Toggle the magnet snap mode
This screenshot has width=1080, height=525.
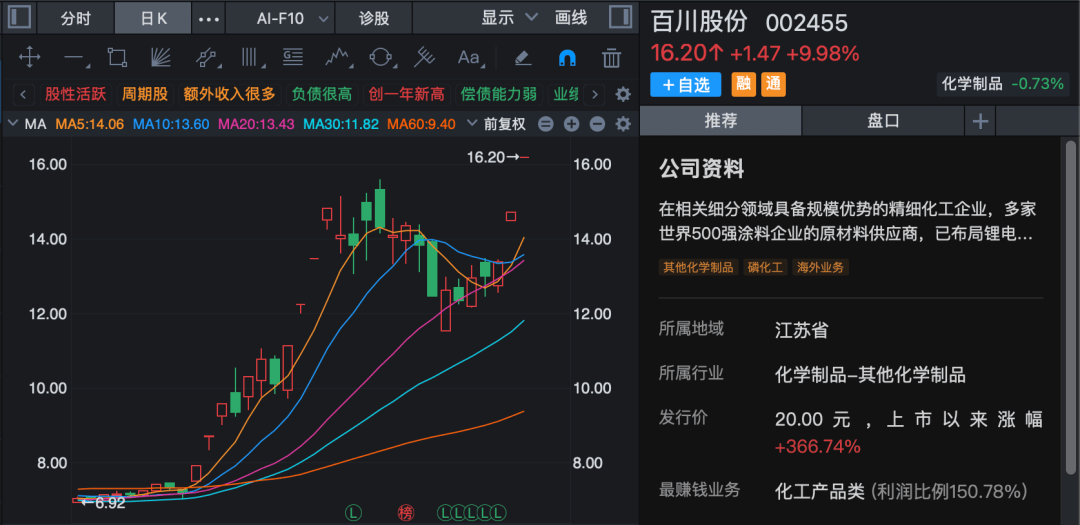tap(567, 57)
